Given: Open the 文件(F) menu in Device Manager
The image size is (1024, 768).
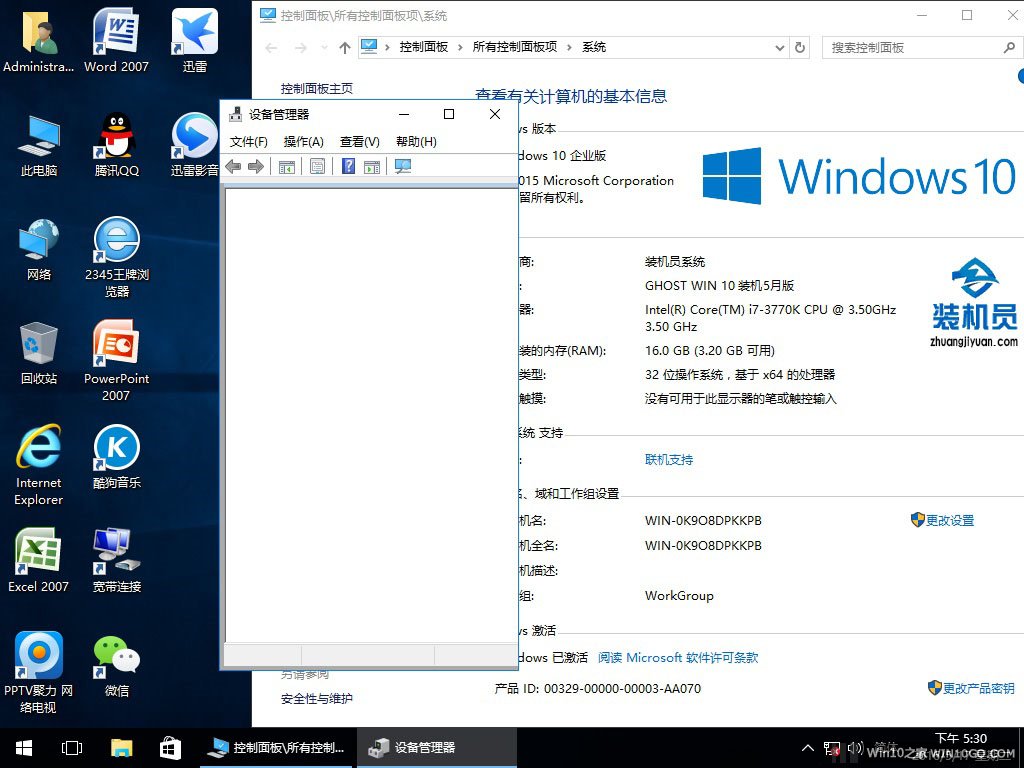Looking at the screenshot, I should [x=248, y=142].
